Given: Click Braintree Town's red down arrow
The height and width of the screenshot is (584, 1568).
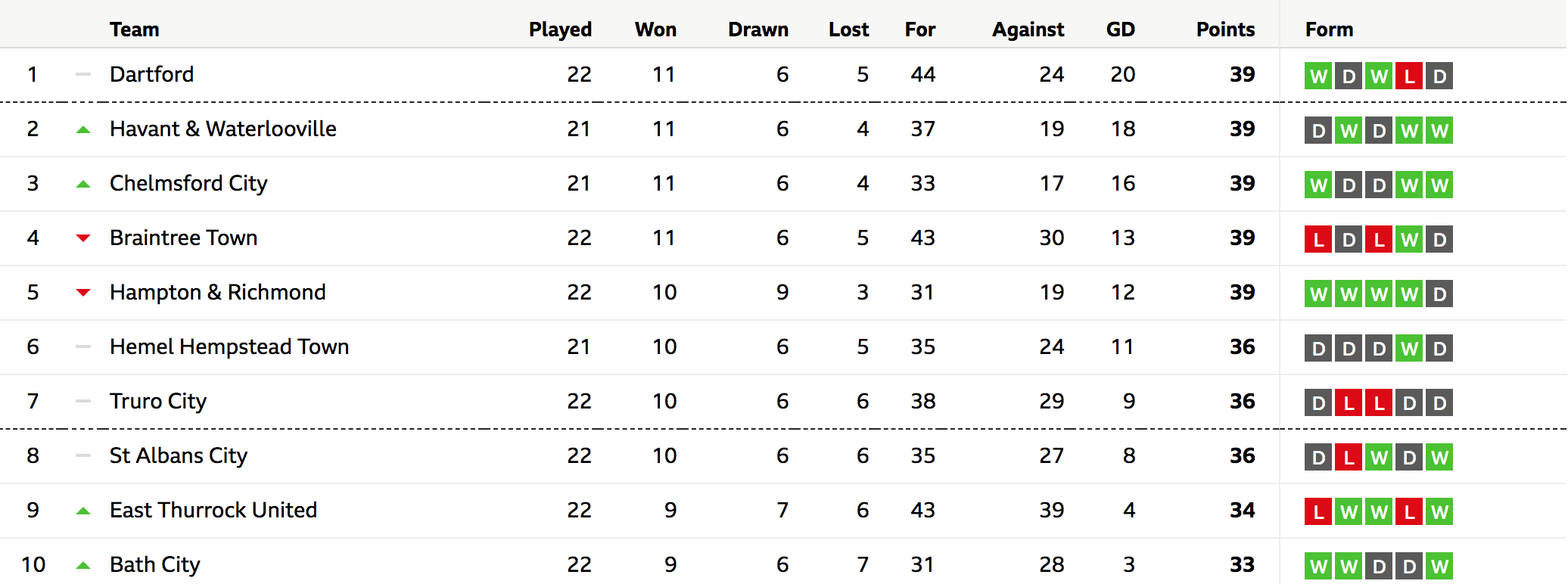Looking at the screenshot, I should tap(83, 238).
